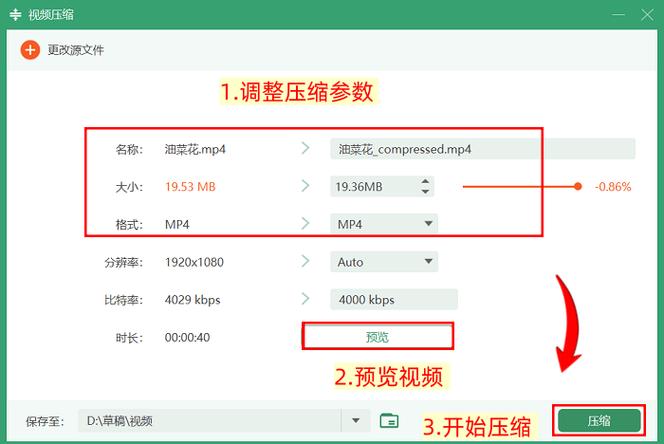Viewport: 664px width, 444px height.
Task: Open the save path dropdown arrow
Action: click(356, 421)
